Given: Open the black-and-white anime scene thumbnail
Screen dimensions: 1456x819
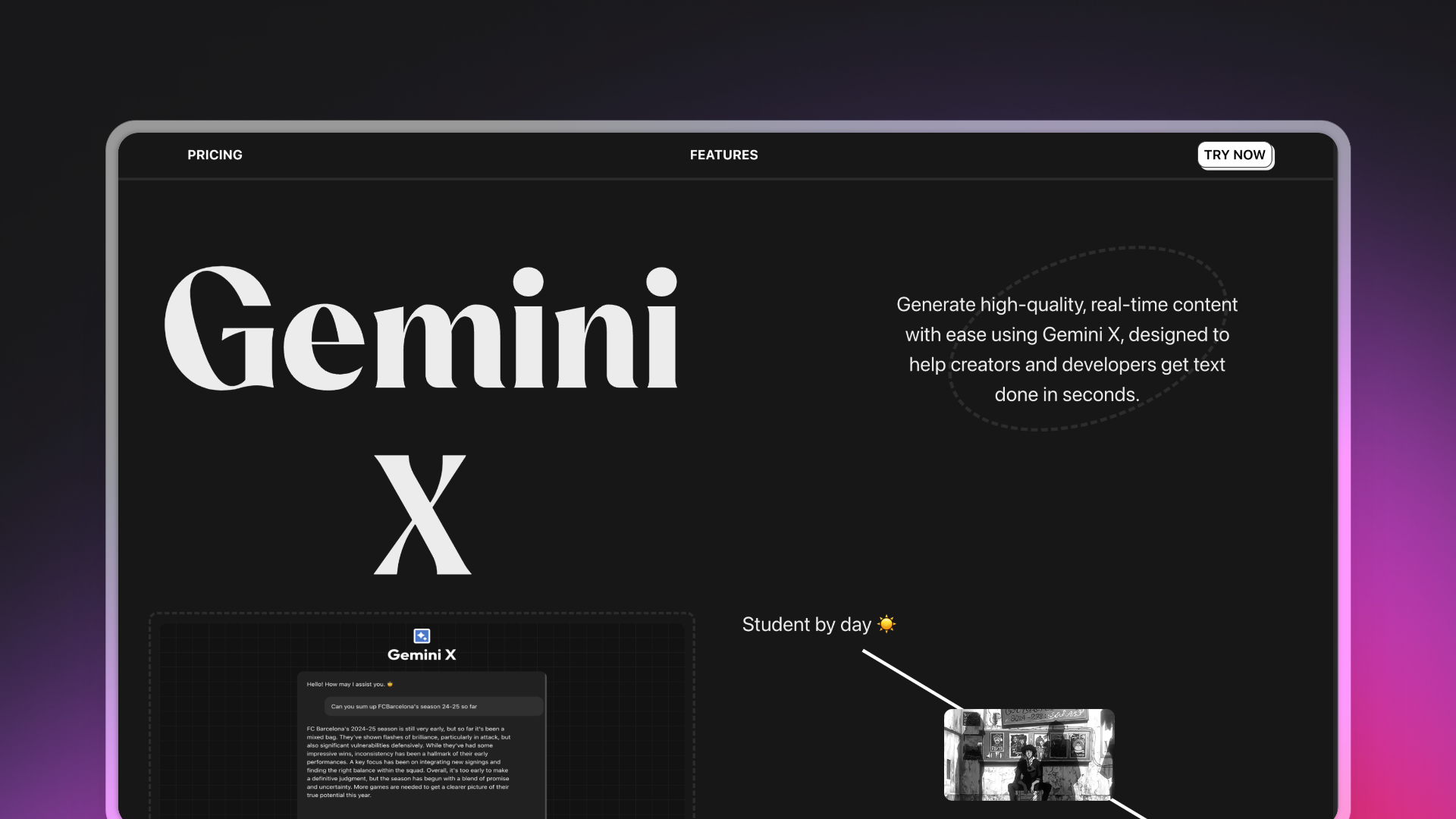Looking at the screenshot, I should coord(1029,755).
